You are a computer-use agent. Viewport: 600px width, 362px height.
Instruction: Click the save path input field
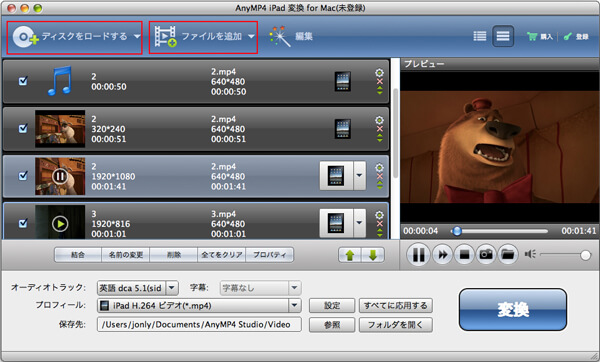coord(199,324)
